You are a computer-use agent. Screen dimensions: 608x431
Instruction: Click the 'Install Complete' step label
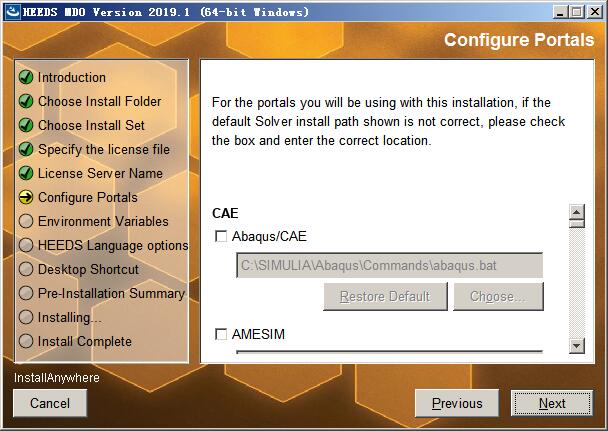85,342
